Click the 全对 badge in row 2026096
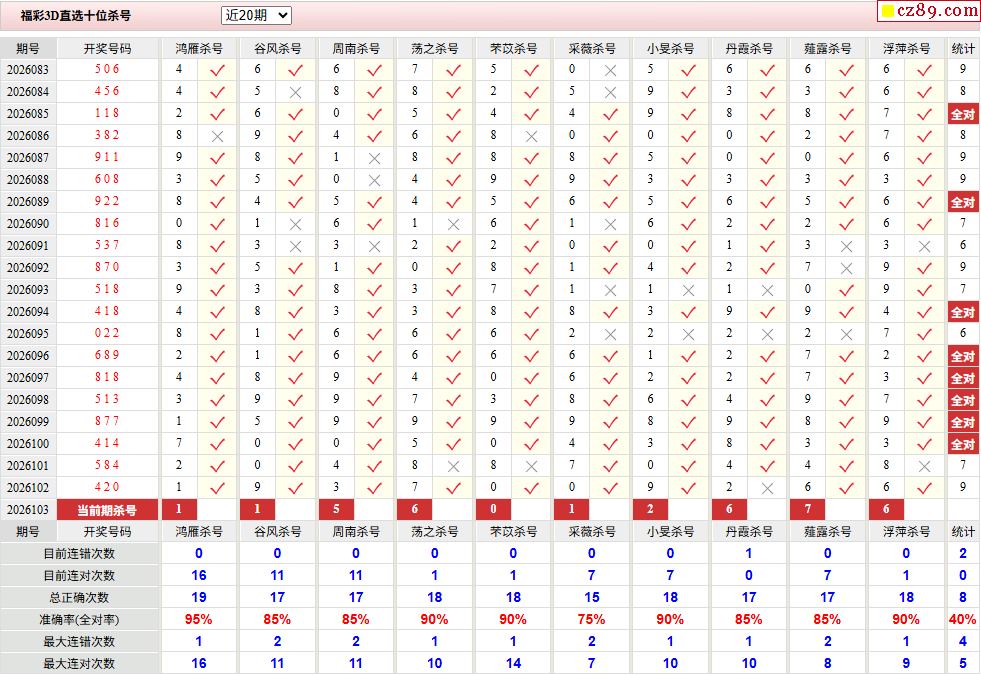The image size is (981, 675). tap(963, 356)
